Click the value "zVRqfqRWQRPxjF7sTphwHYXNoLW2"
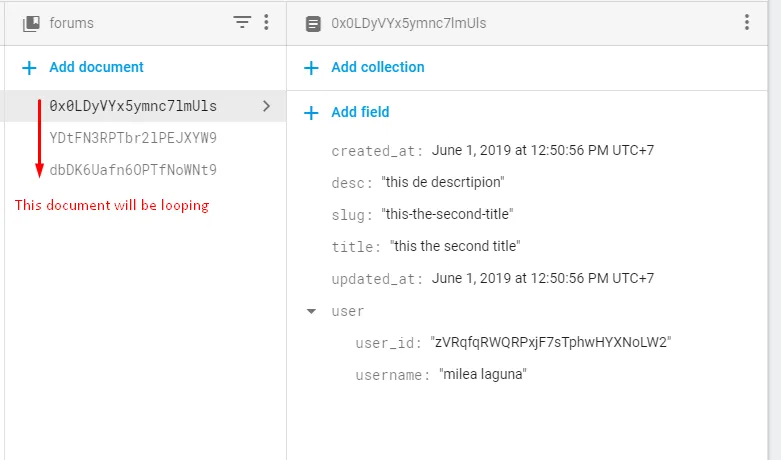 click(x=551, y=343)
